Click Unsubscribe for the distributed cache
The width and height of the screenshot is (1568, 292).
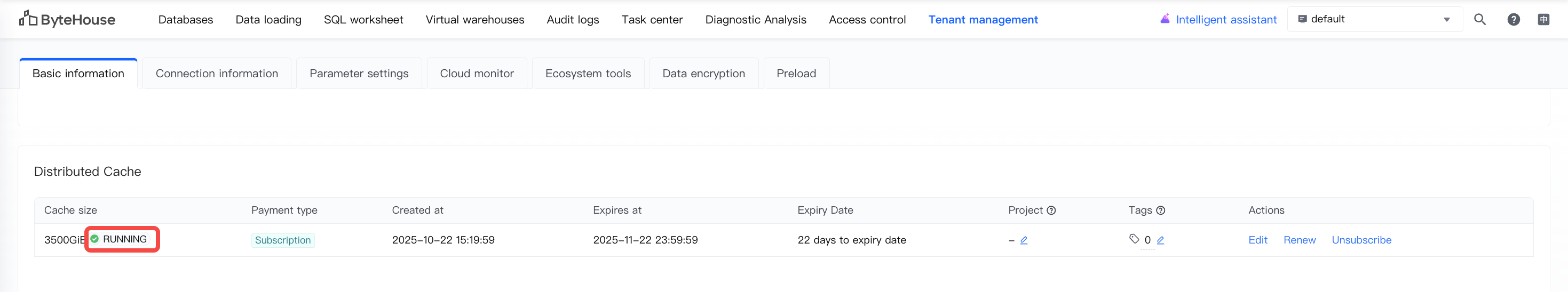[x=1361, y=240]
